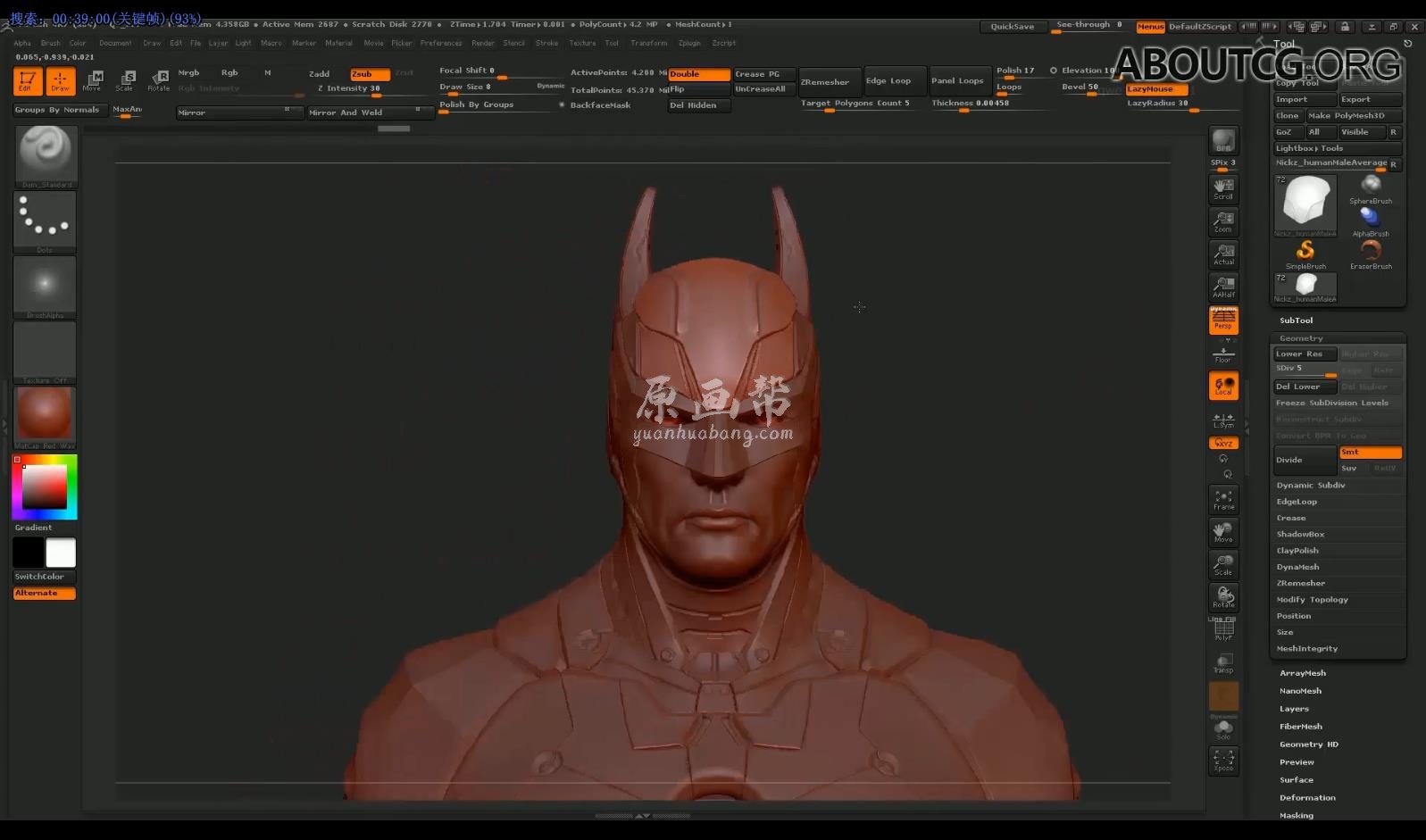Click the Del Lower button
Image resolution: width=1426 pixels, height=840 pixels.
(x=1305, y=387)
